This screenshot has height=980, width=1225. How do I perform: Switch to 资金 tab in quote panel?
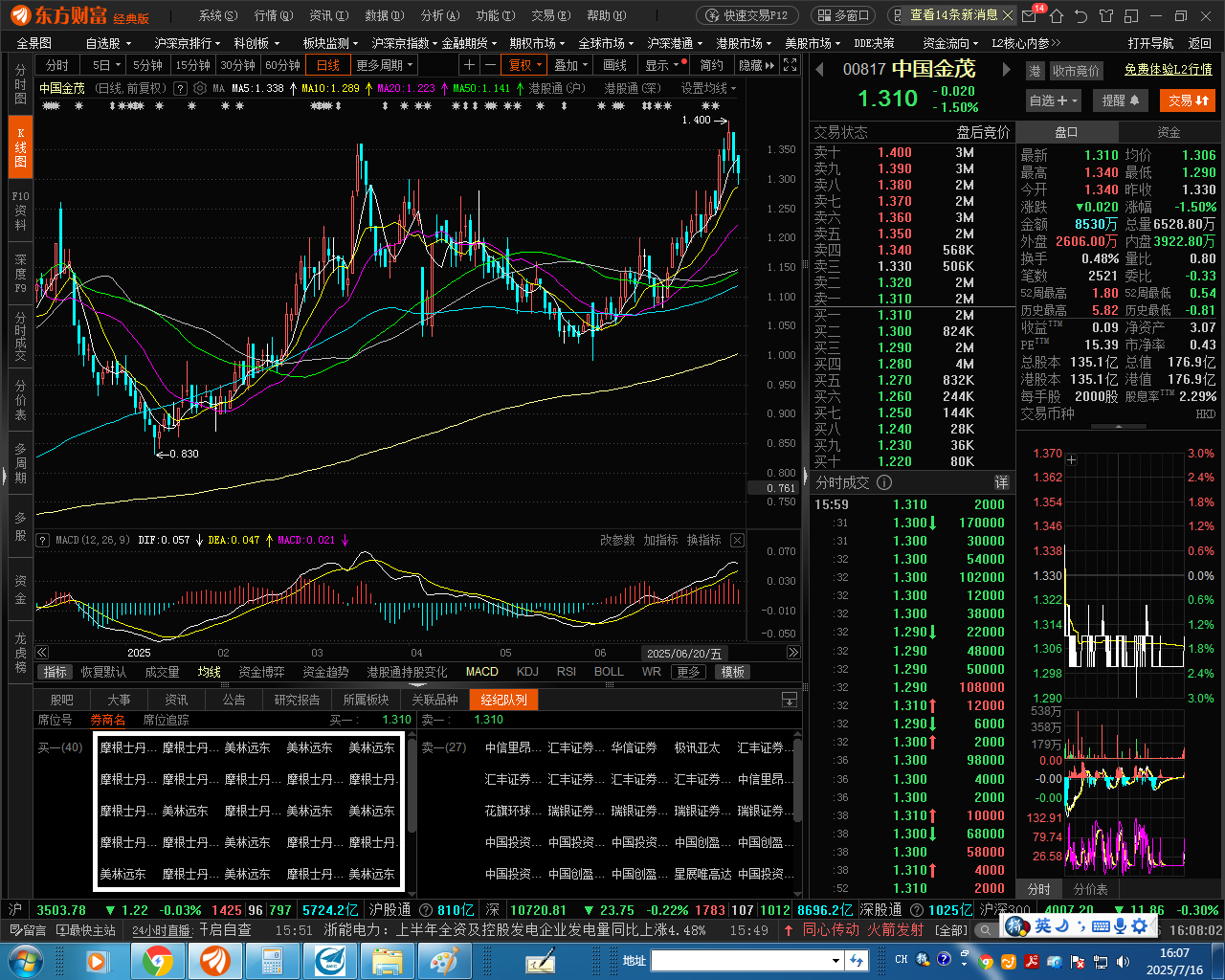pyautogui.click(x=1169, y=132)
